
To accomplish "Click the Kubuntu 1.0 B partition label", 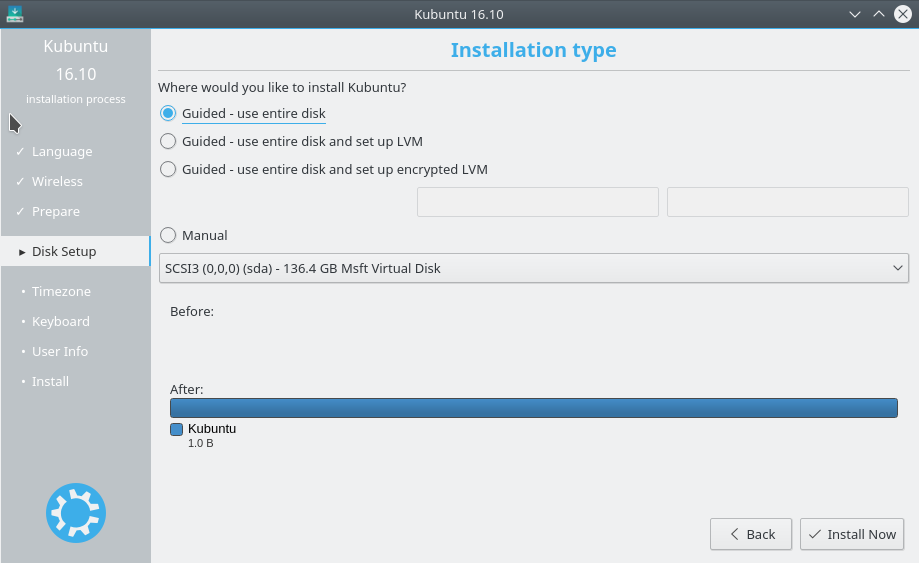I will point(212,435).
